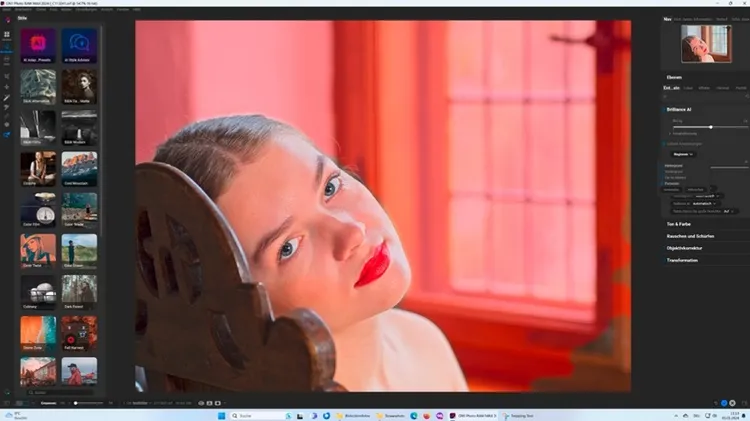Open the Fall Harvest preset category
The image size is (750, 421).
click(x=79, y=334)
